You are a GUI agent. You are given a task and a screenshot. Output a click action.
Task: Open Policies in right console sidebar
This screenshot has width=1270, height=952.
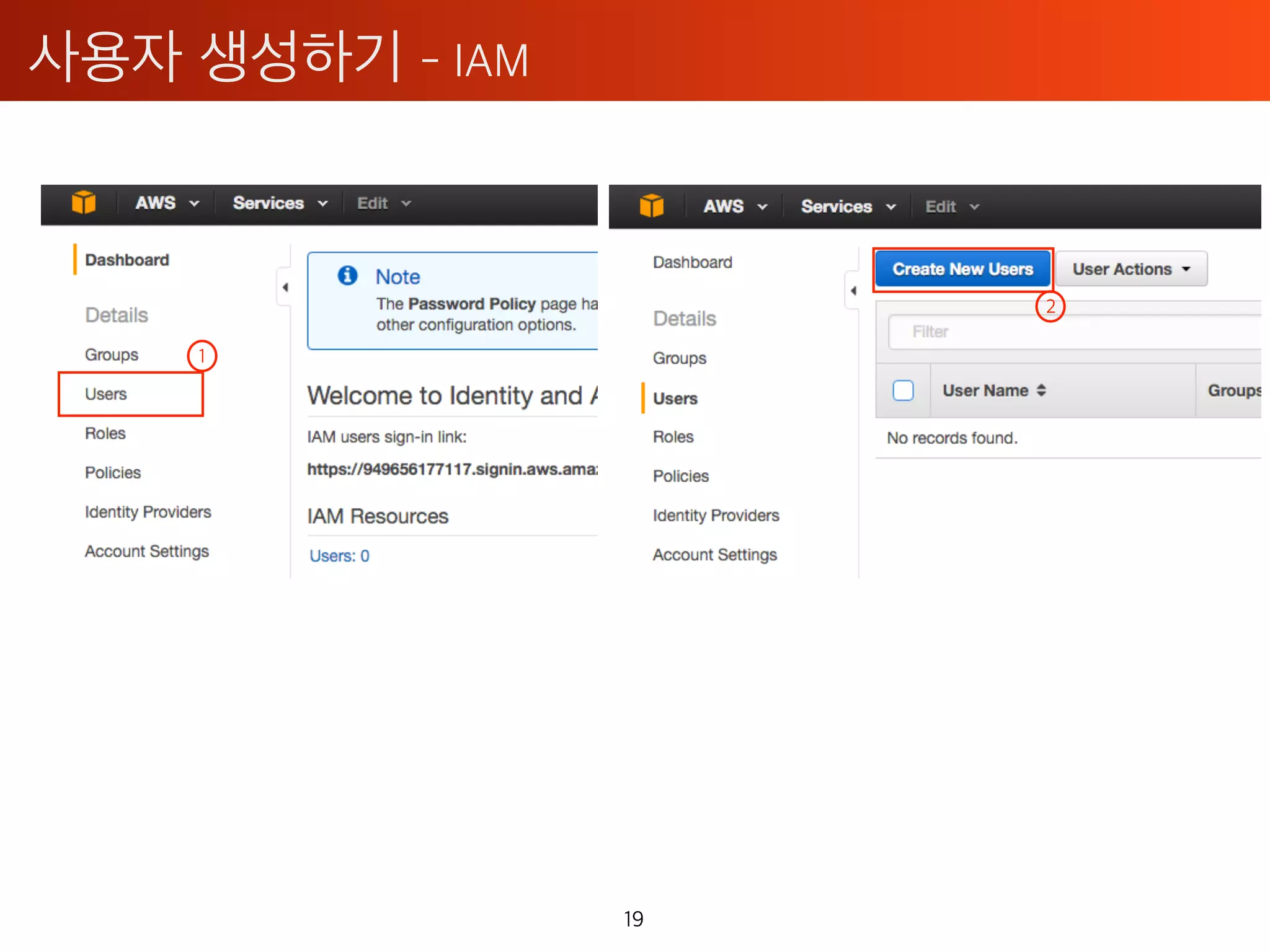click(681, 476)
